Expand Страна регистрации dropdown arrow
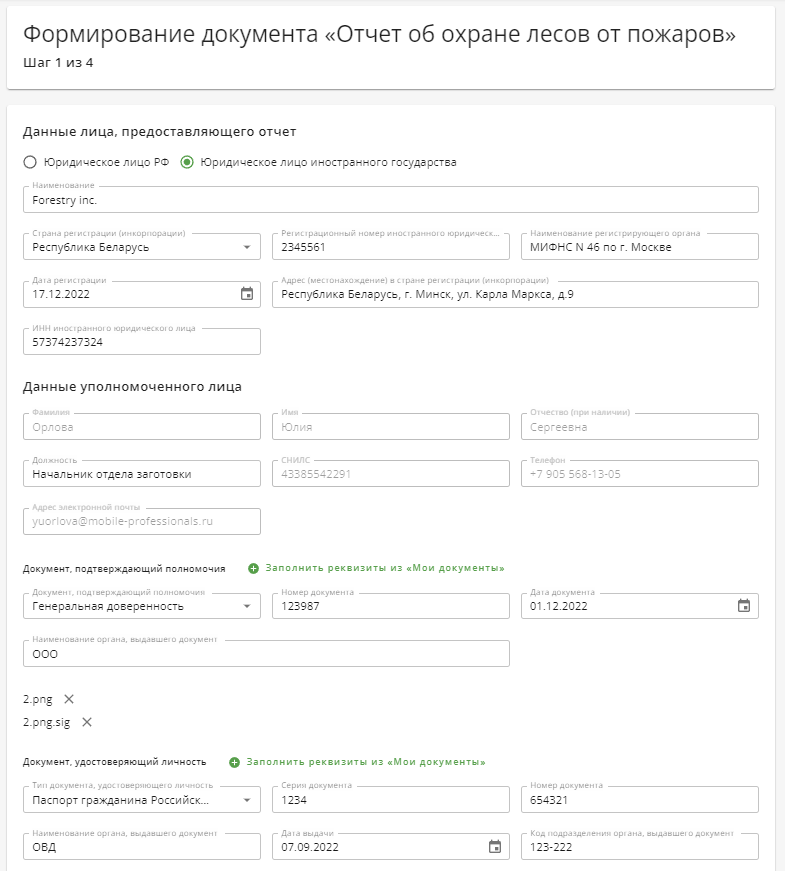This screenshot has height=871, width=785. click(247, 247)
